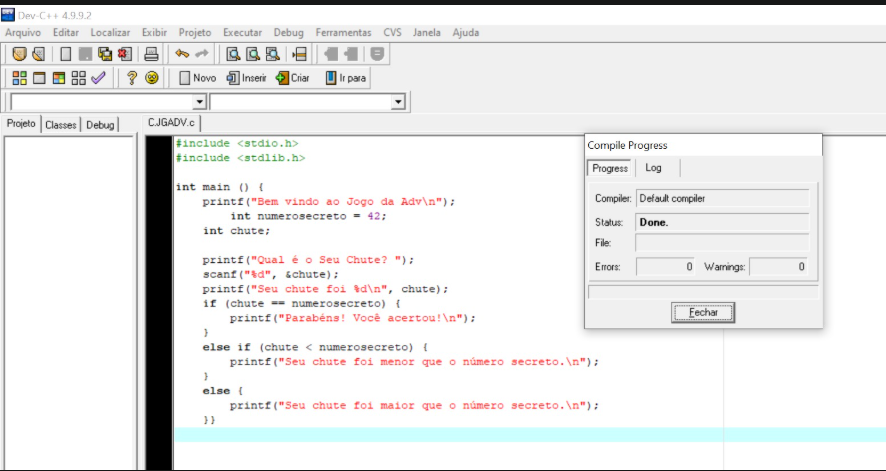The height and width of the screenshot is (471, 886).
Task: Click the Criar toolbar button
Action: coord(293,78)
